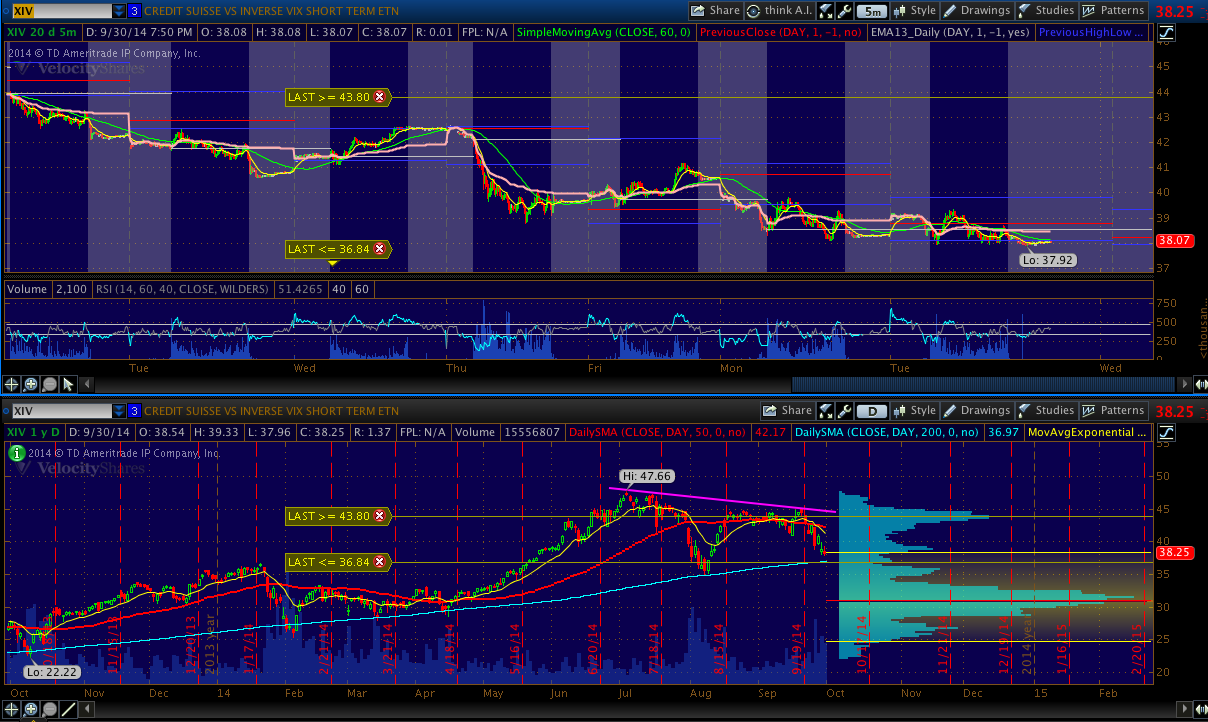
Task: Expand the XIV symbol dropdown in top chart
Action: (119, 11)
